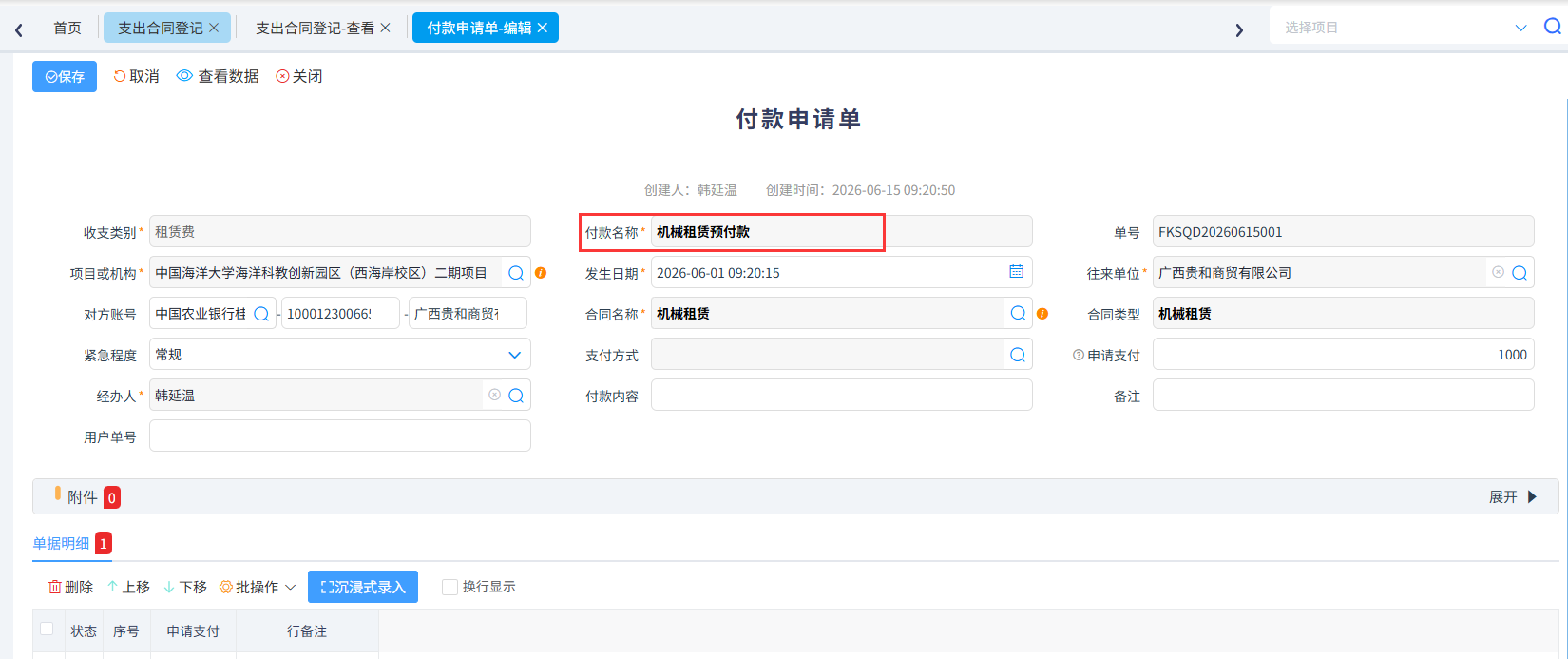Click the 附件 count badge
The image size is (1568, 659).
click(x=111, y=497)
